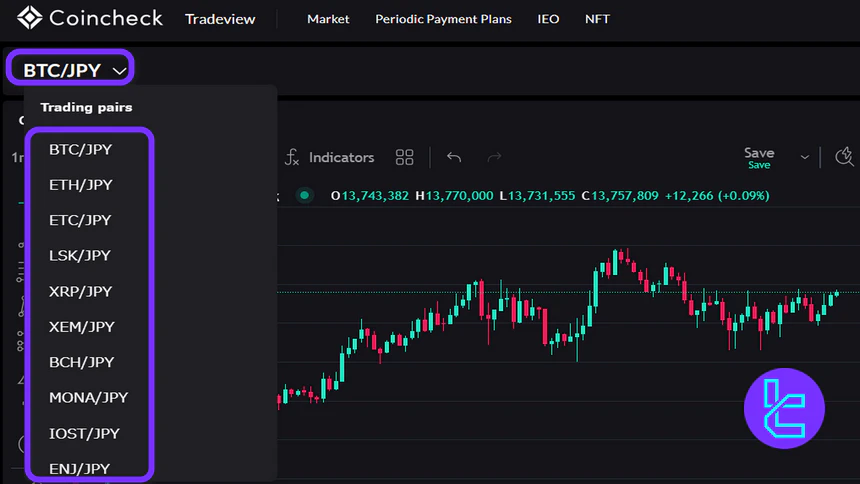Viewport: 860px width, 484px height.
Task: Click the high price value 13,770,000
Action: point(459,196)
